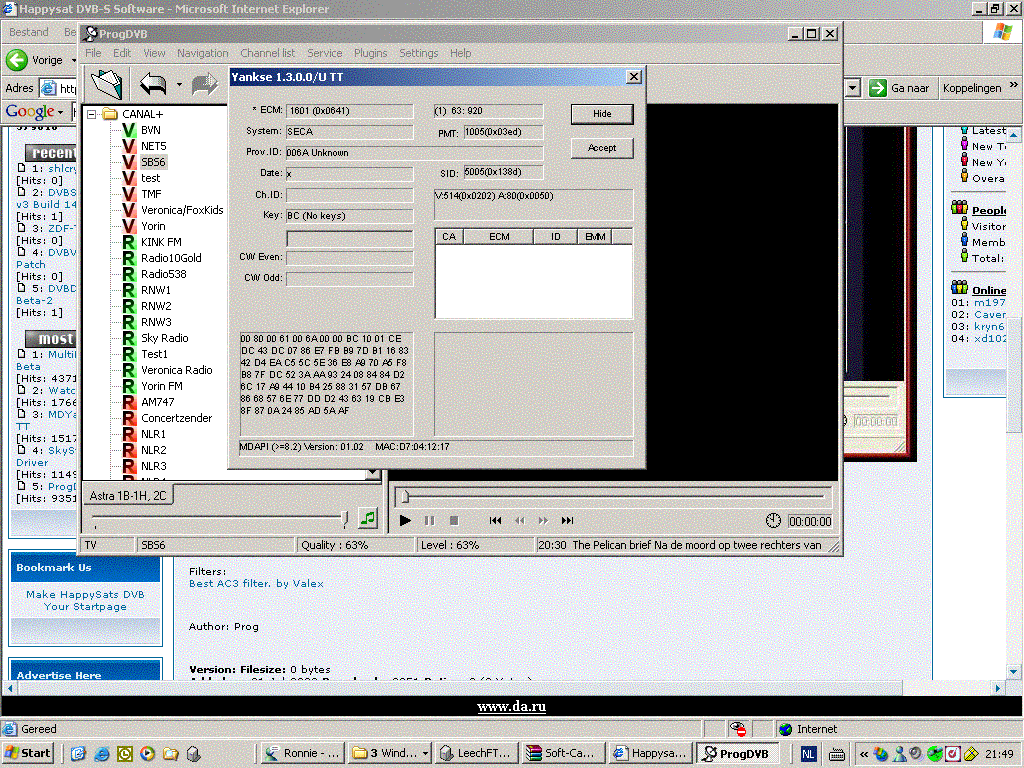Click the skip to previous button
The height and width of the screenshot is (768, 1024).
pos(496,520)
